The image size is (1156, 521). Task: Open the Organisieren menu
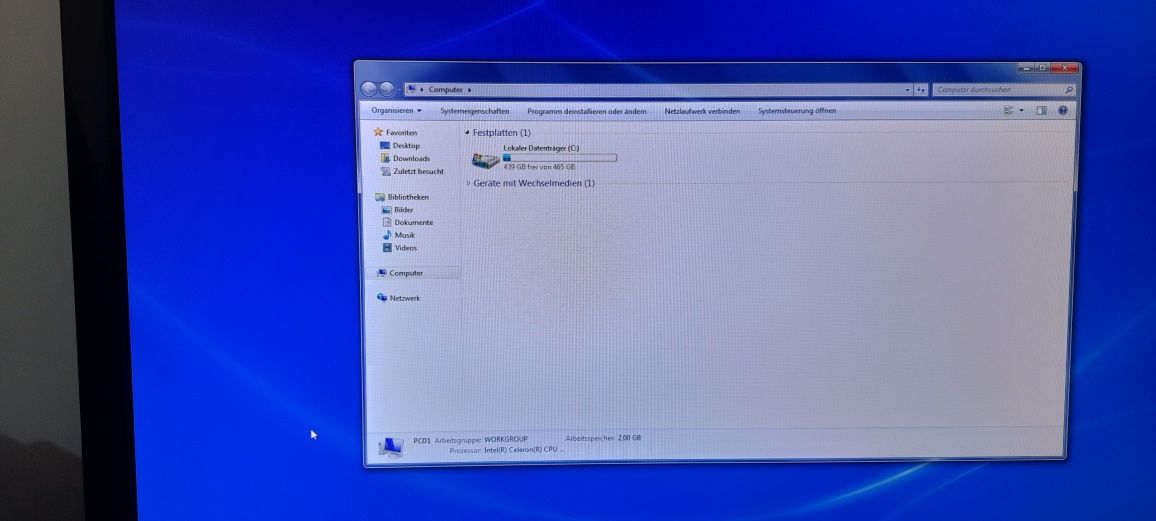point(397,111)
